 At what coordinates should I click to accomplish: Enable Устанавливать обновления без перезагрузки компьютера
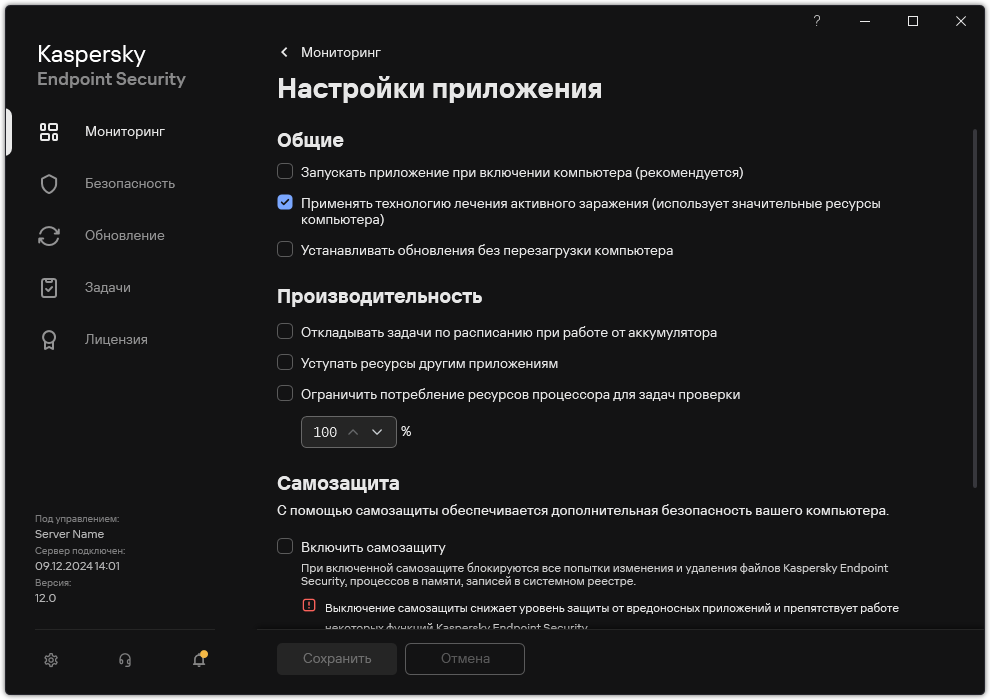point(285,249)
